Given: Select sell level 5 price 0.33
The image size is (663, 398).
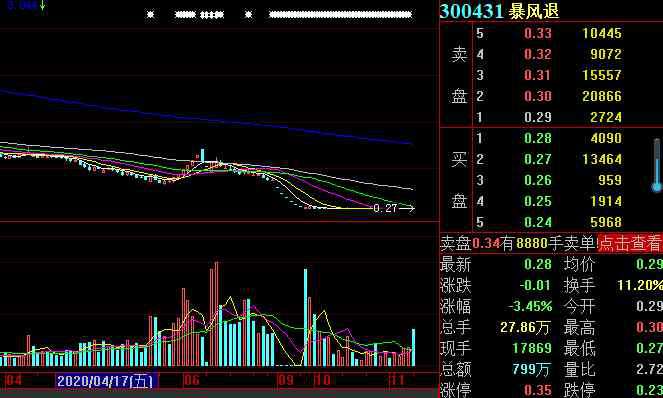Looking at the screenshot, I should (537, 33).
